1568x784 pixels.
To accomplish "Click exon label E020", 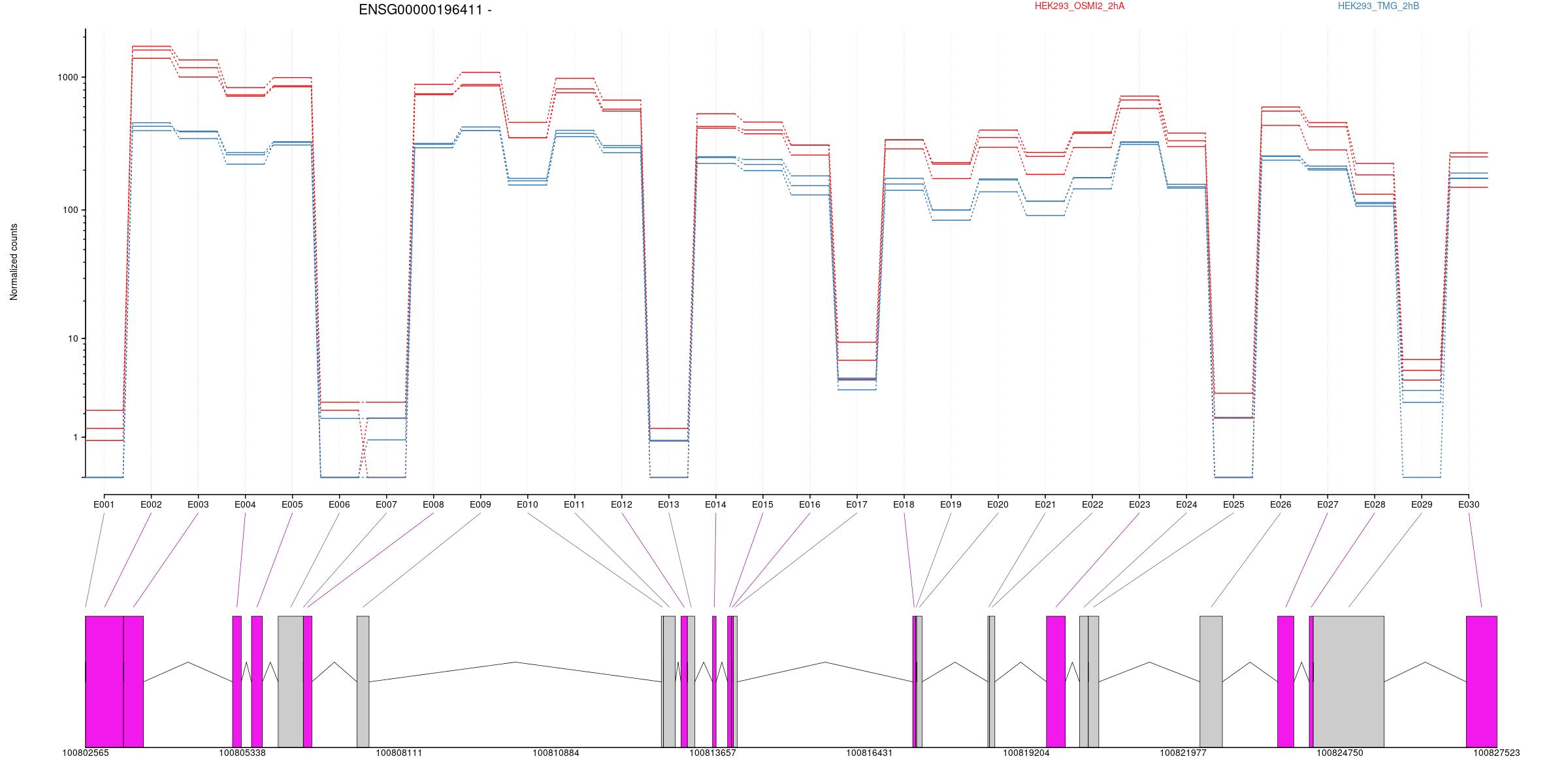I will point(998,504).
